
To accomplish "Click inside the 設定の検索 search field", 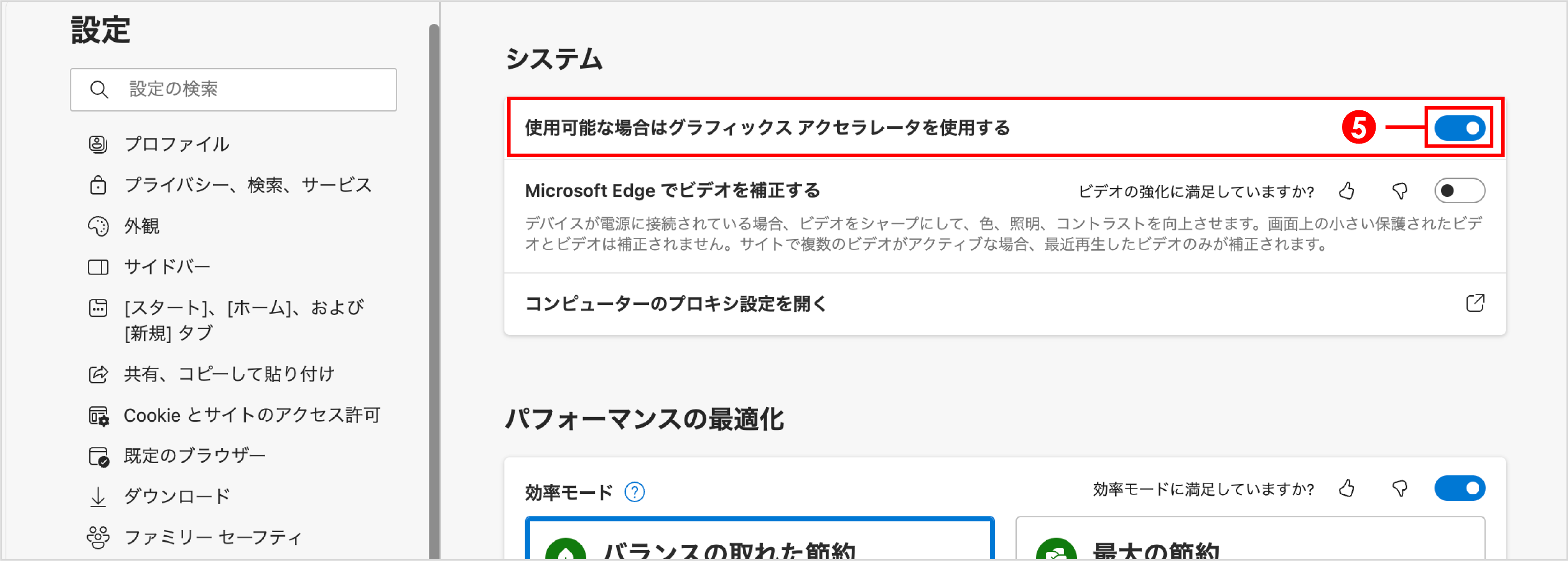I will (233, 90).
